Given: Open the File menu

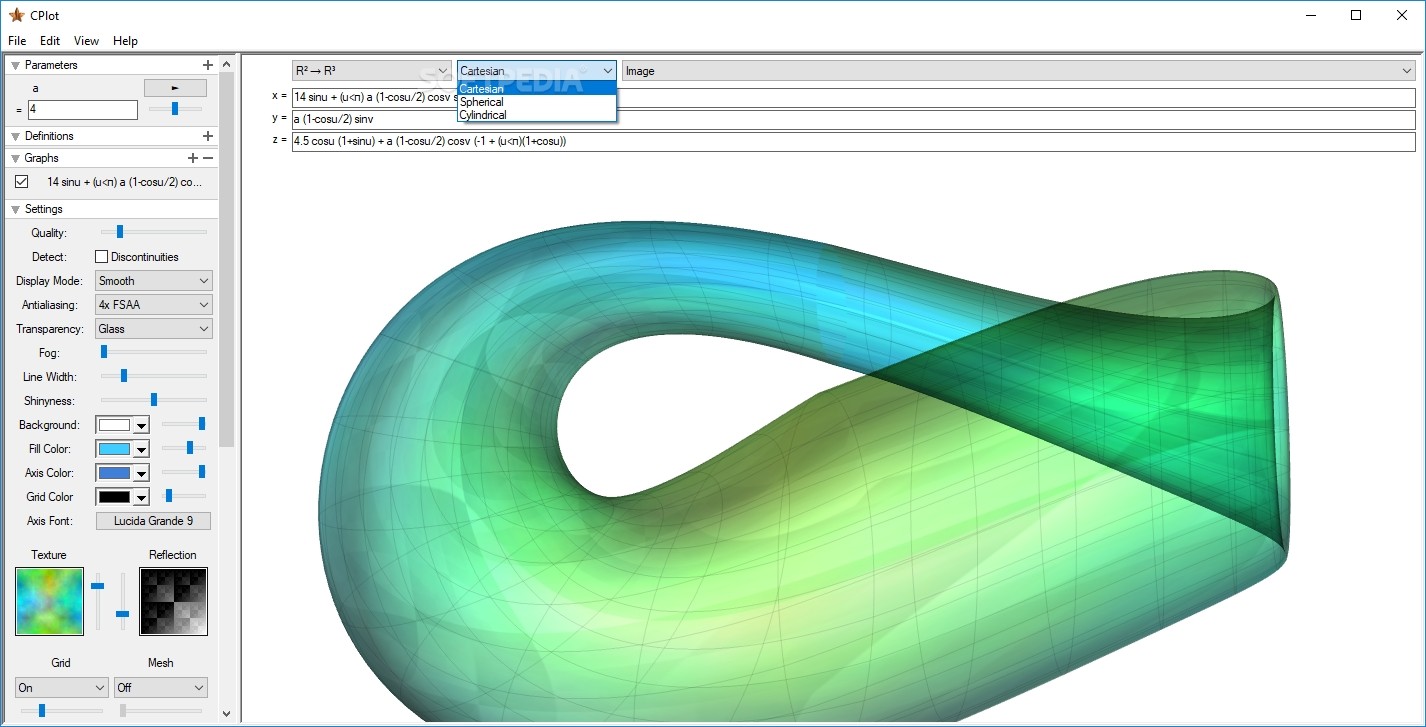Looking at the screenshot, I should [x=17, y=41].
